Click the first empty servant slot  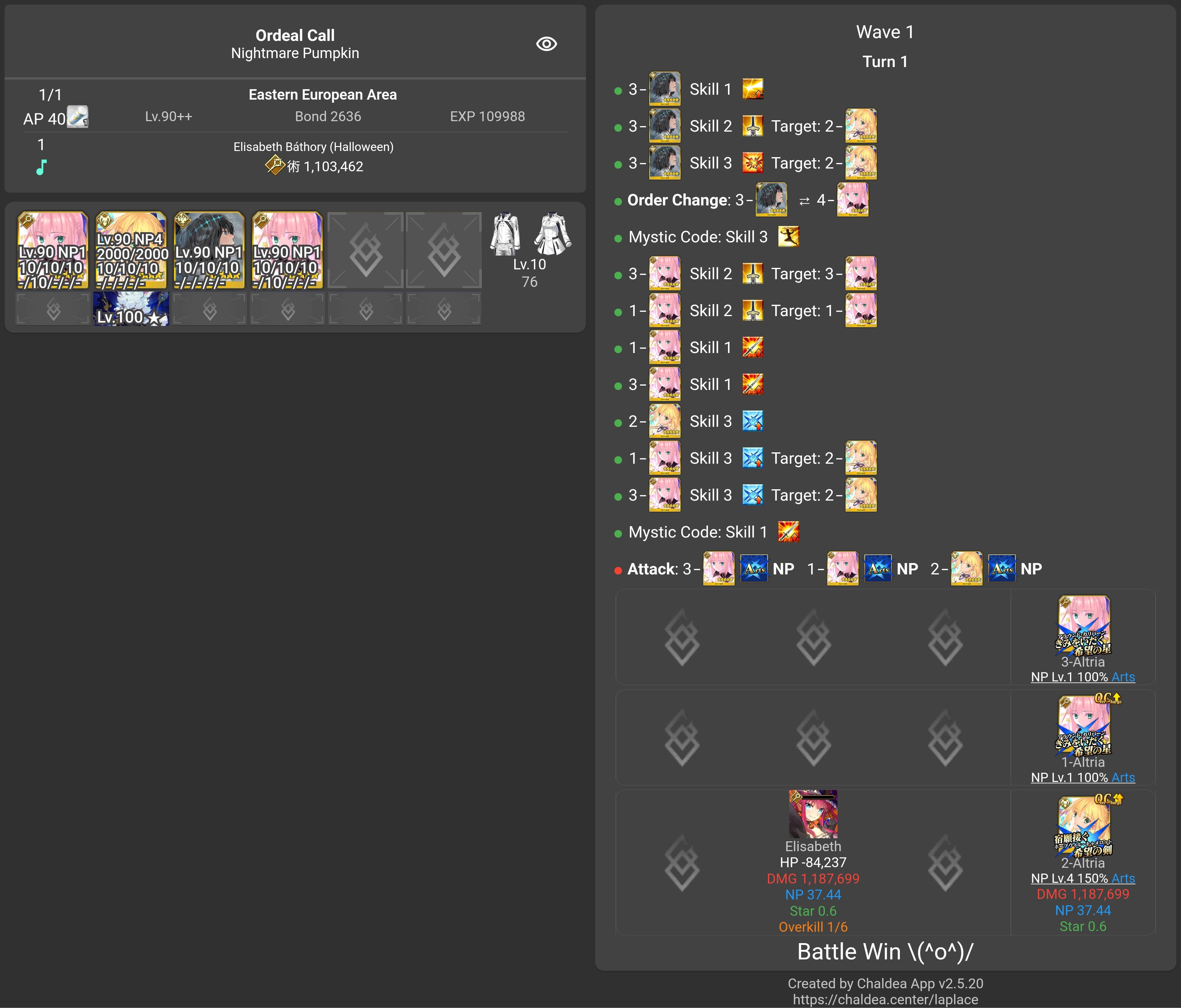tap(365, 251)
